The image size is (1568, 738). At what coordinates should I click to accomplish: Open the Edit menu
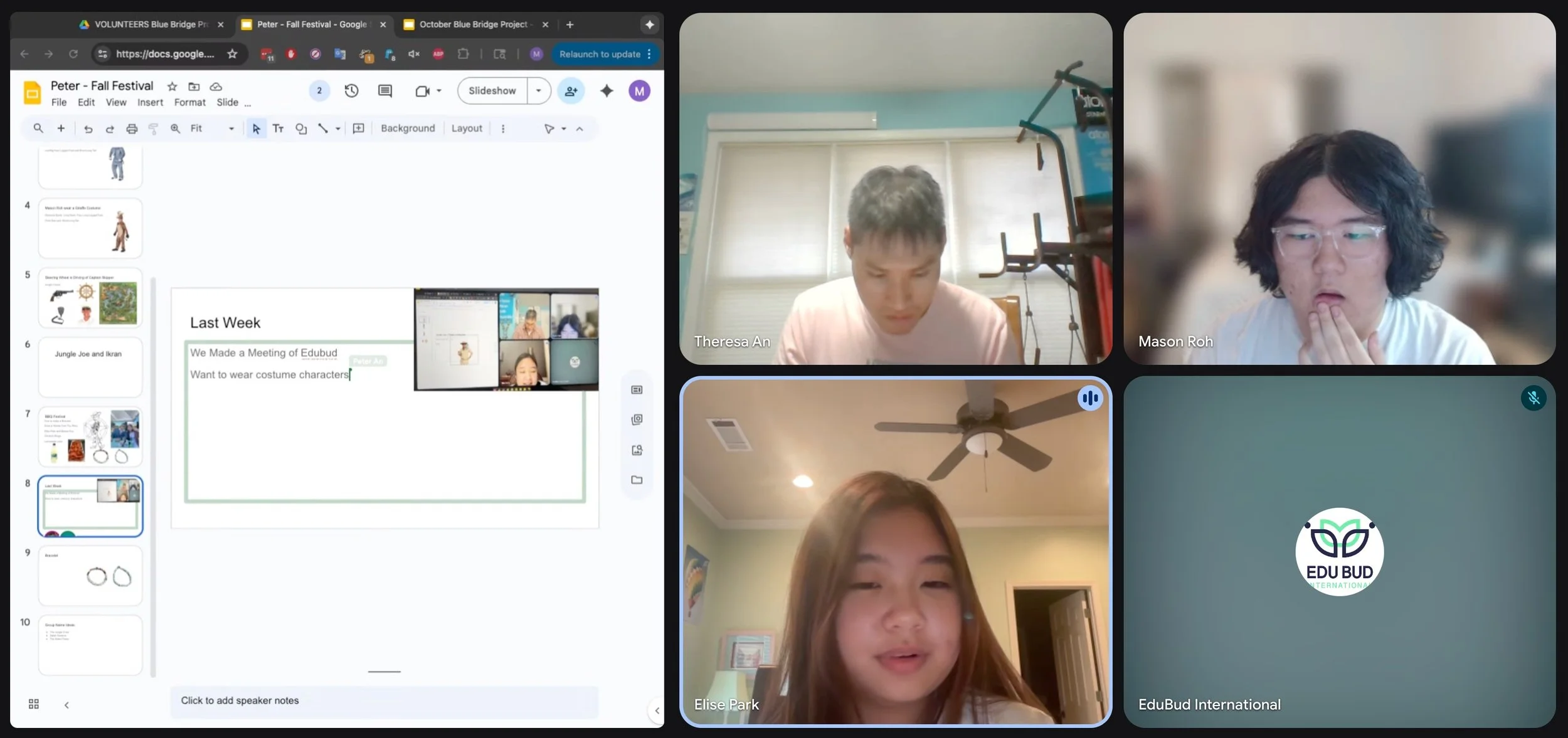coord(86,102)
